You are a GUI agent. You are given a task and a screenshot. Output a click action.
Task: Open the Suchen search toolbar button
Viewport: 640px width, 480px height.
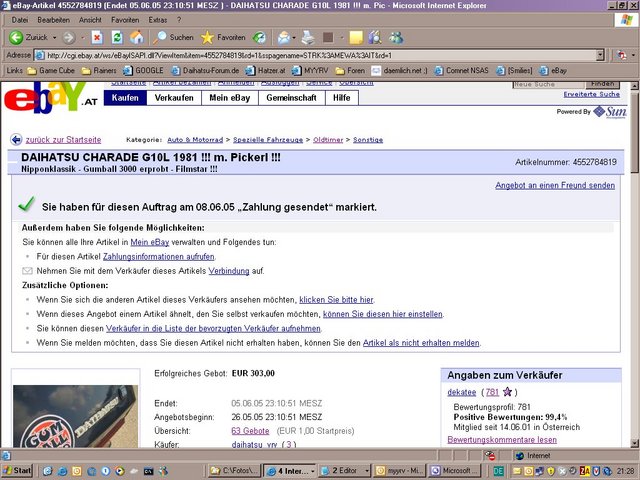click(171, 37)
